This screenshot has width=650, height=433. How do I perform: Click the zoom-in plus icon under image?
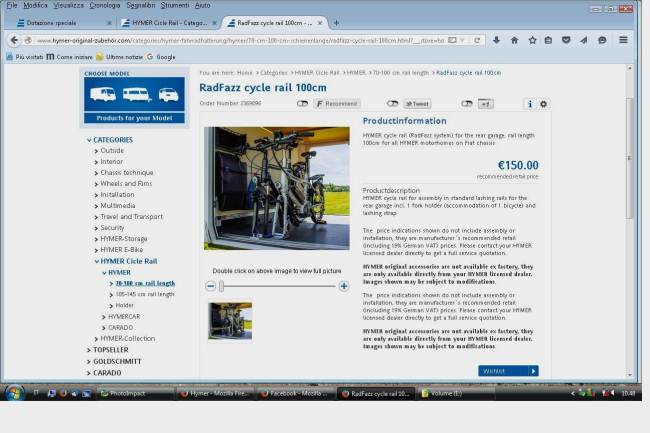click(x=343, y=286)
